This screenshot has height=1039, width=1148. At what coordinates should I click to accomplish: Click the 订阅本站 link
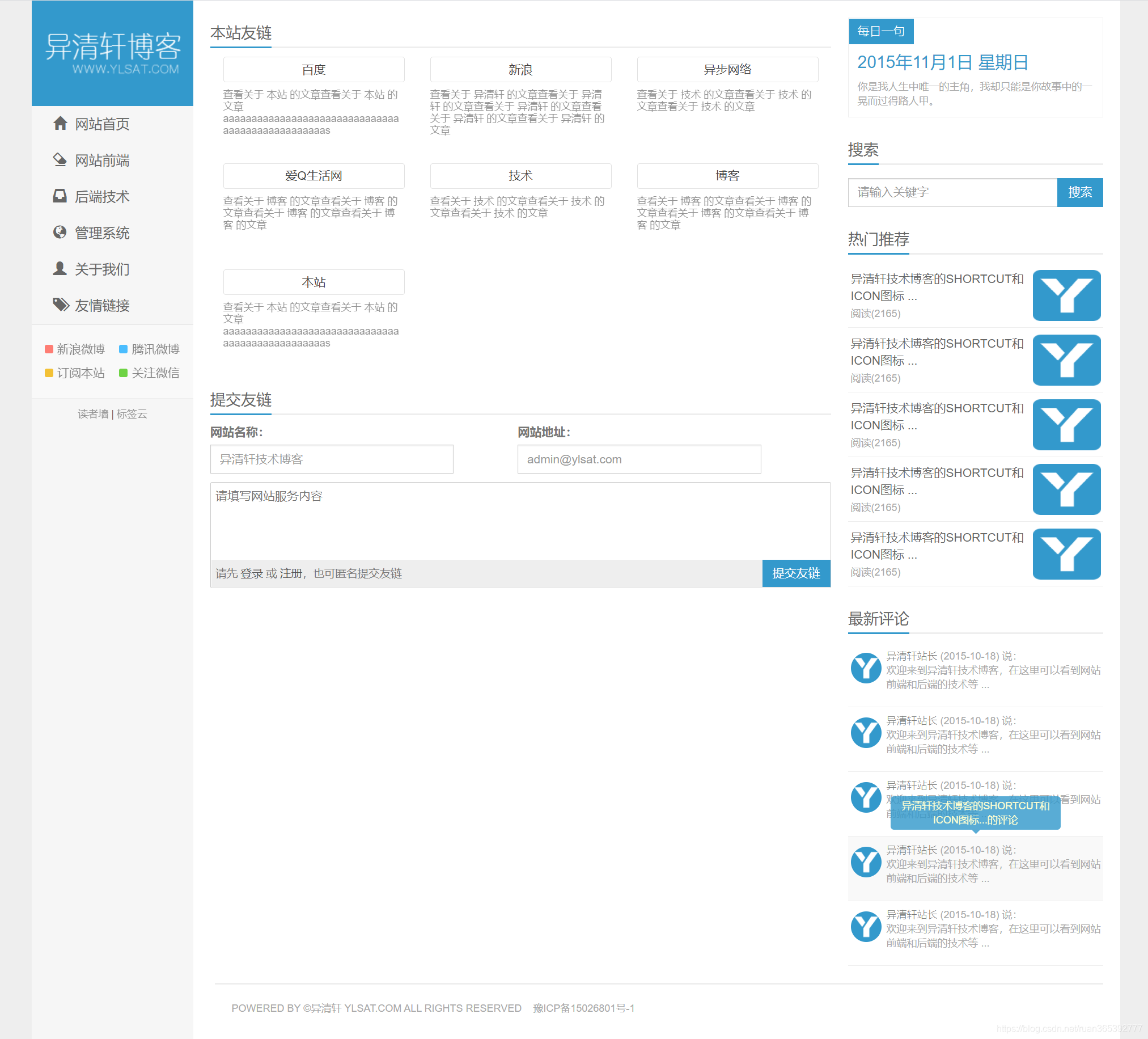coord(81,373)
